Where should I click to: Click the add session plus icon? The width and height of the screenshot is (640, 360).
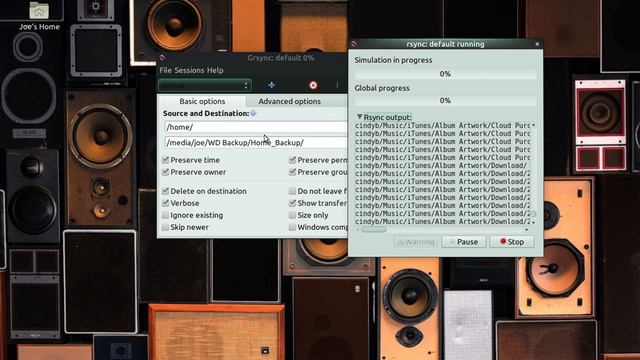click(x=271, y=85)
